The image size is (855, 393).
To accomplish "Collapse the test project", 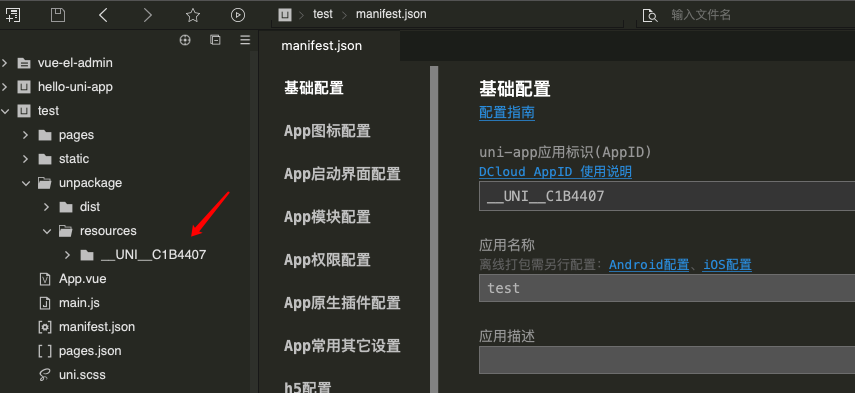I will pos(5,111).
